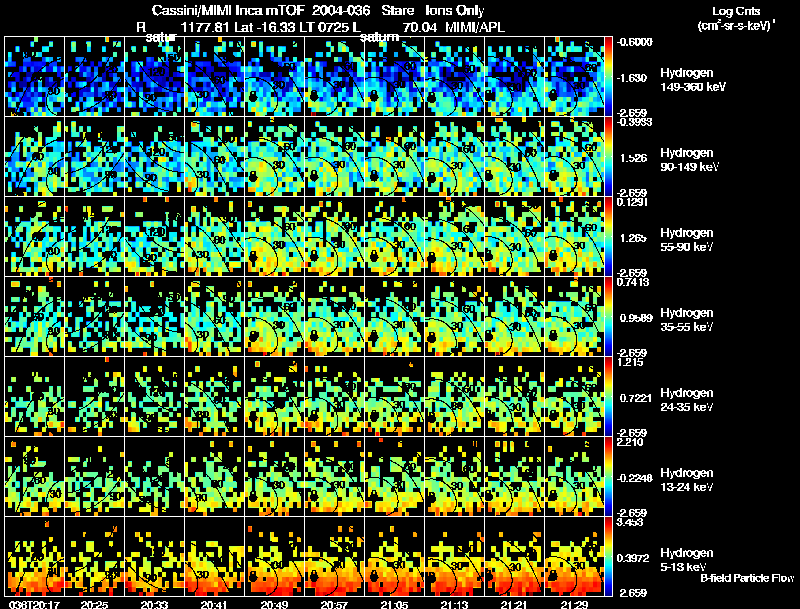This screenshot has height=609, width=800.
Task: Click the 'B-field Particle Flow' label
Action: pyautogui.click(x=747, y=578)
